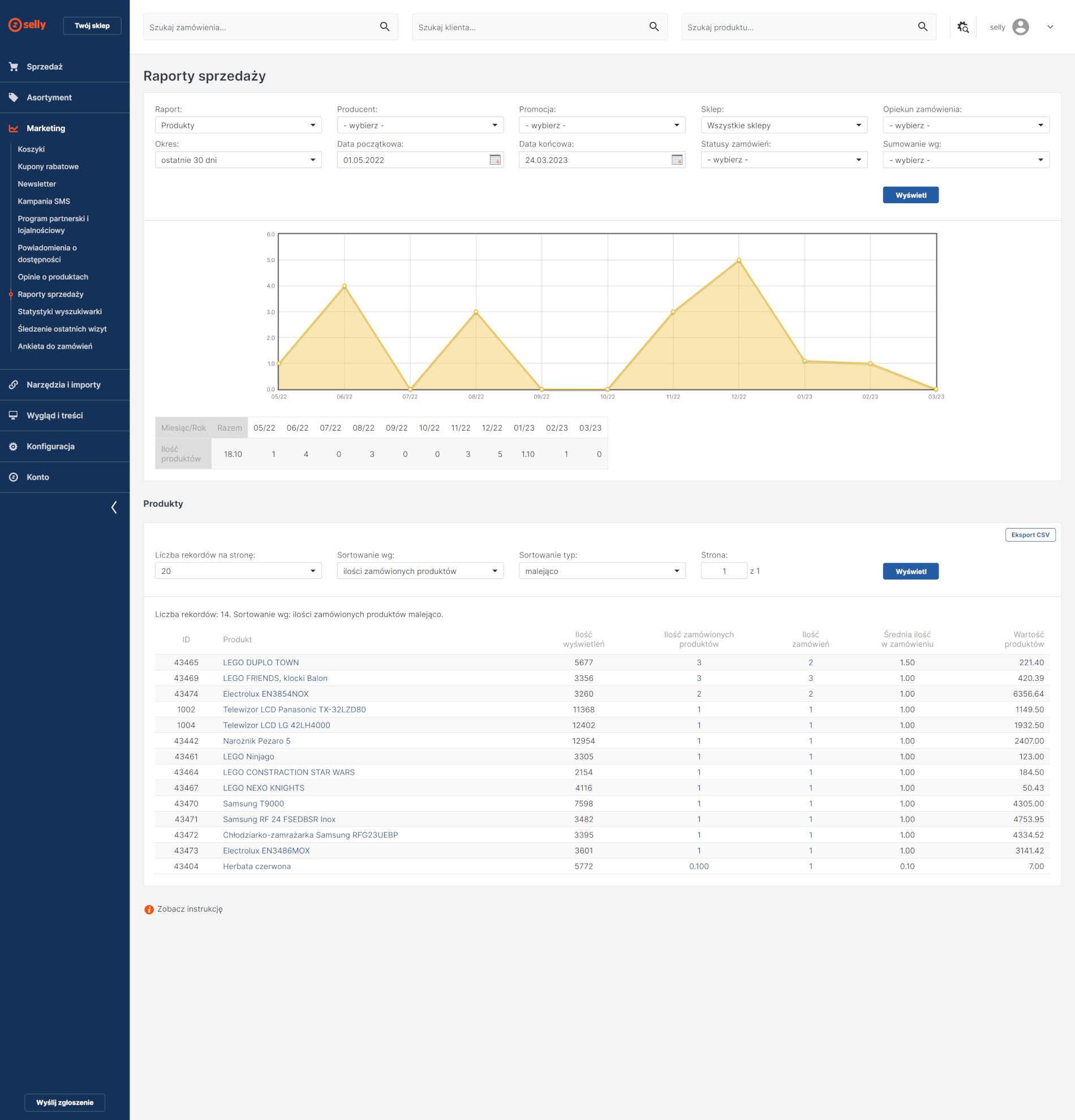This screenshot has width=1075, height=1120.
Task: Click the magnifier icon in customer search
Action: [x=653, y=27]
